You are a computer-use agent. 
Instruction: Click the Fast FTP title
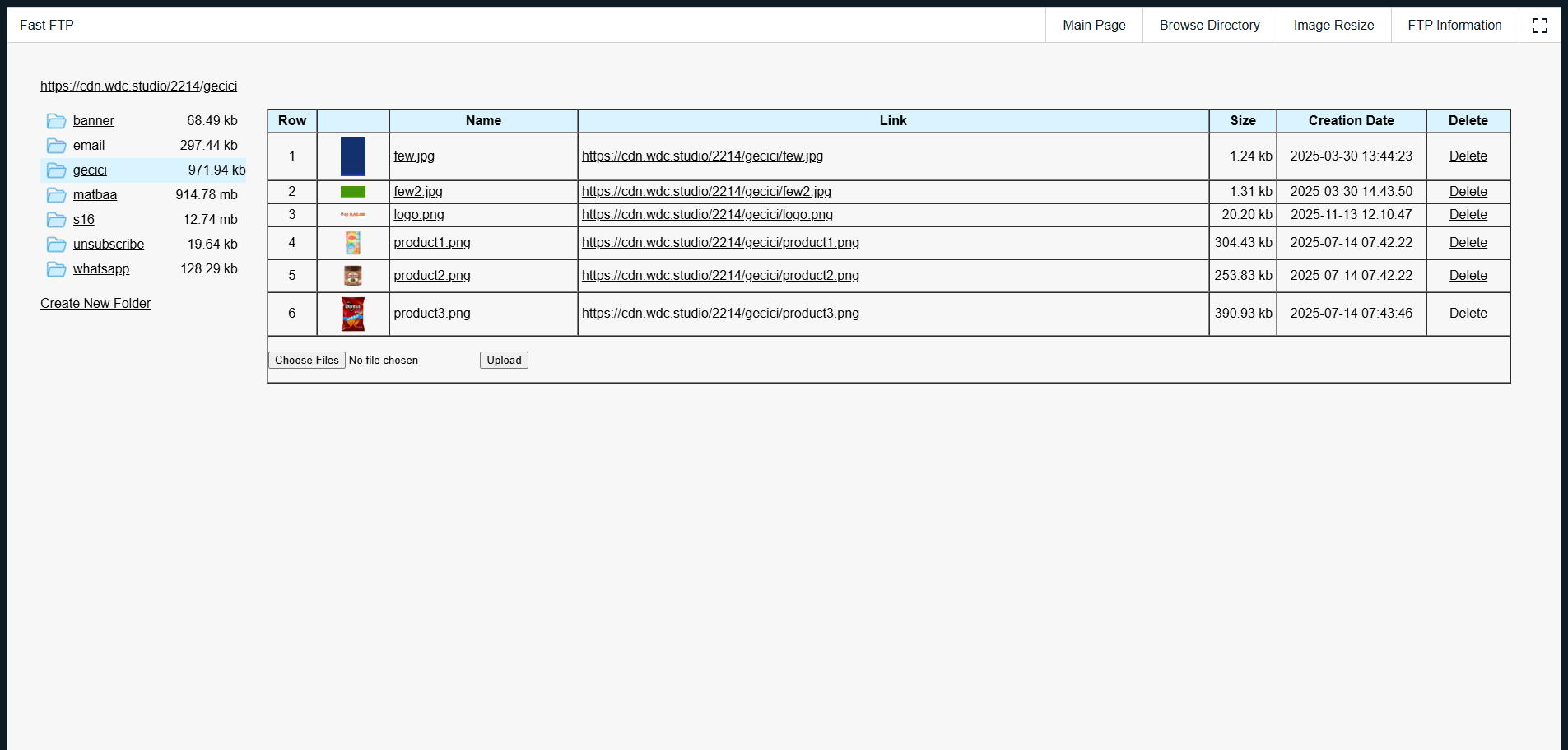pos(47,25)
